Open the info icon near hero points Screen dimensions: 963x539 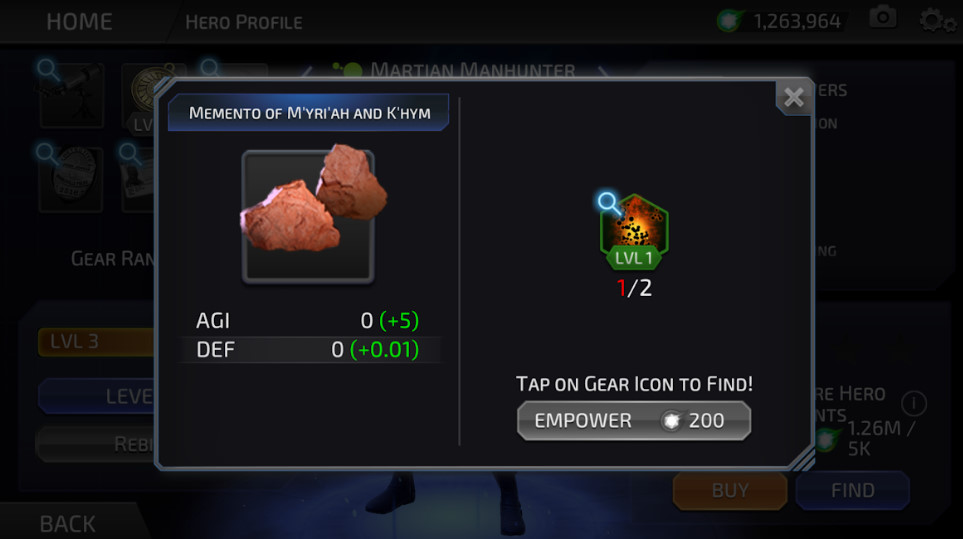[913, 404]
